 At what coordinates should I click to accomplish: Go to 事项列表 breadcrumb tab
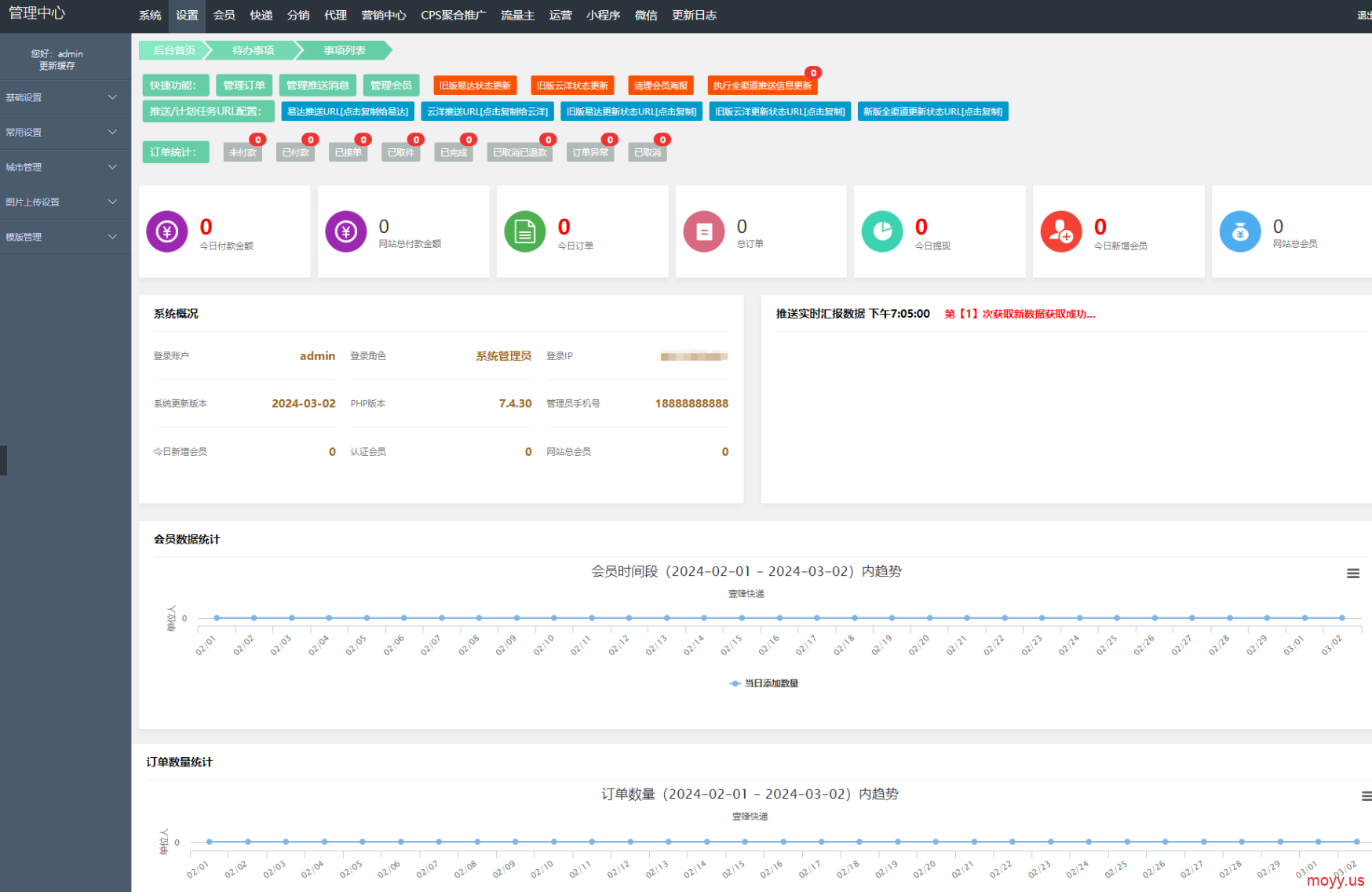coord(345,50)
